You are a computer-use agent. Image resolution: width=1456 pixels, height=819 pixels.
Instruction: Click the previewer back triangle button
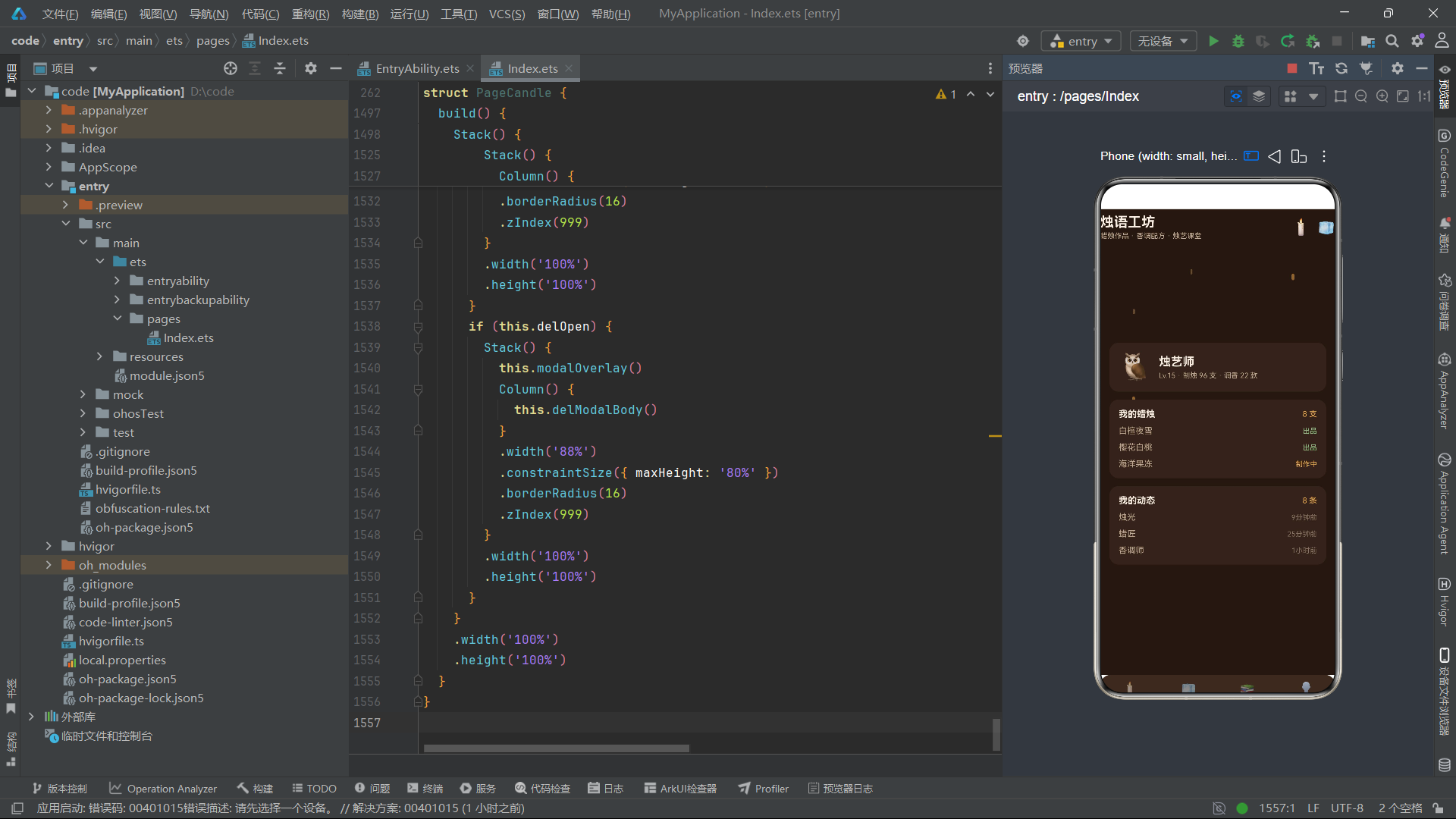(1275, 156)
